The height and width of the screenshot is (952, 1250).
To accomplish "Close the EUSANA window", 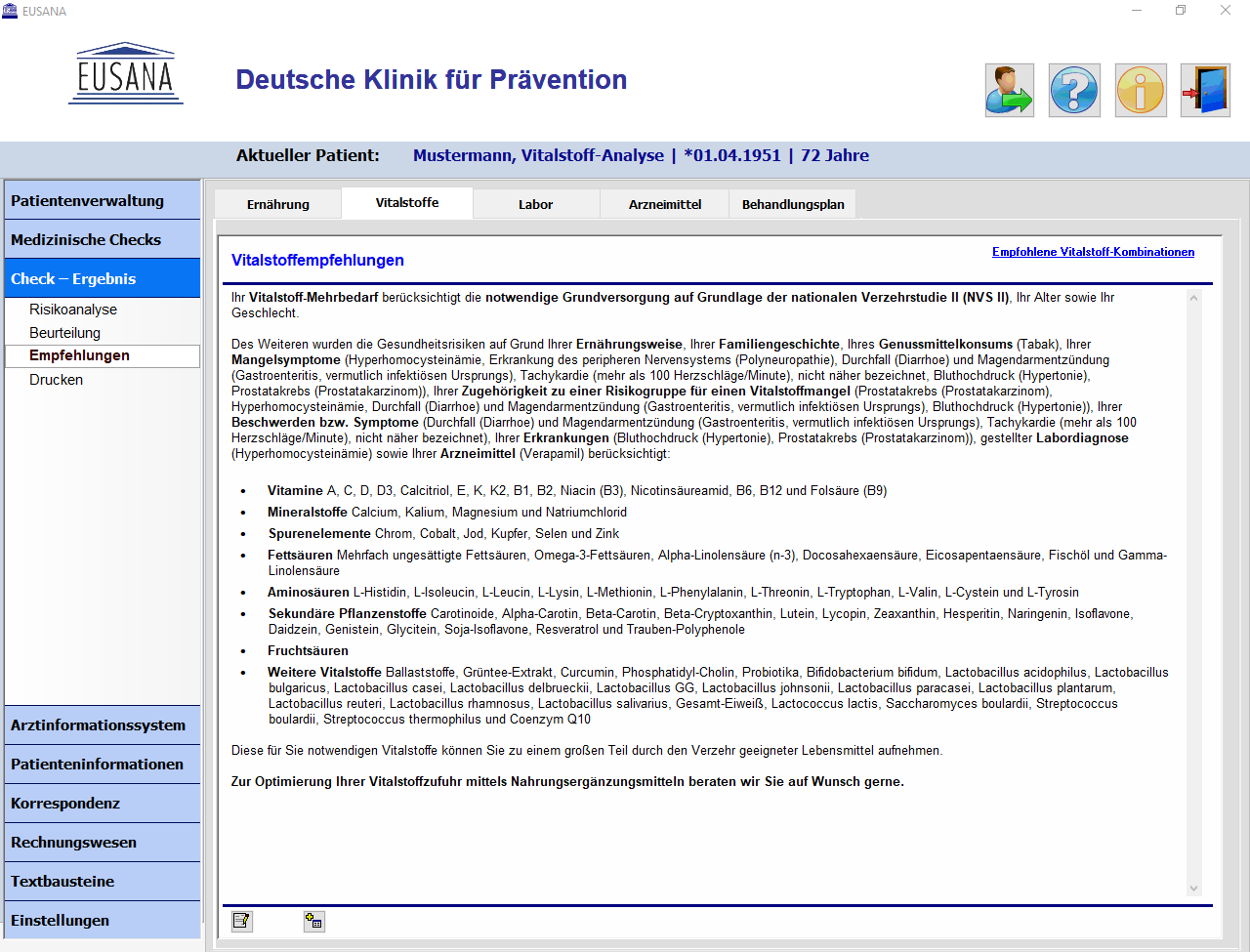I will coord(1226,11).
